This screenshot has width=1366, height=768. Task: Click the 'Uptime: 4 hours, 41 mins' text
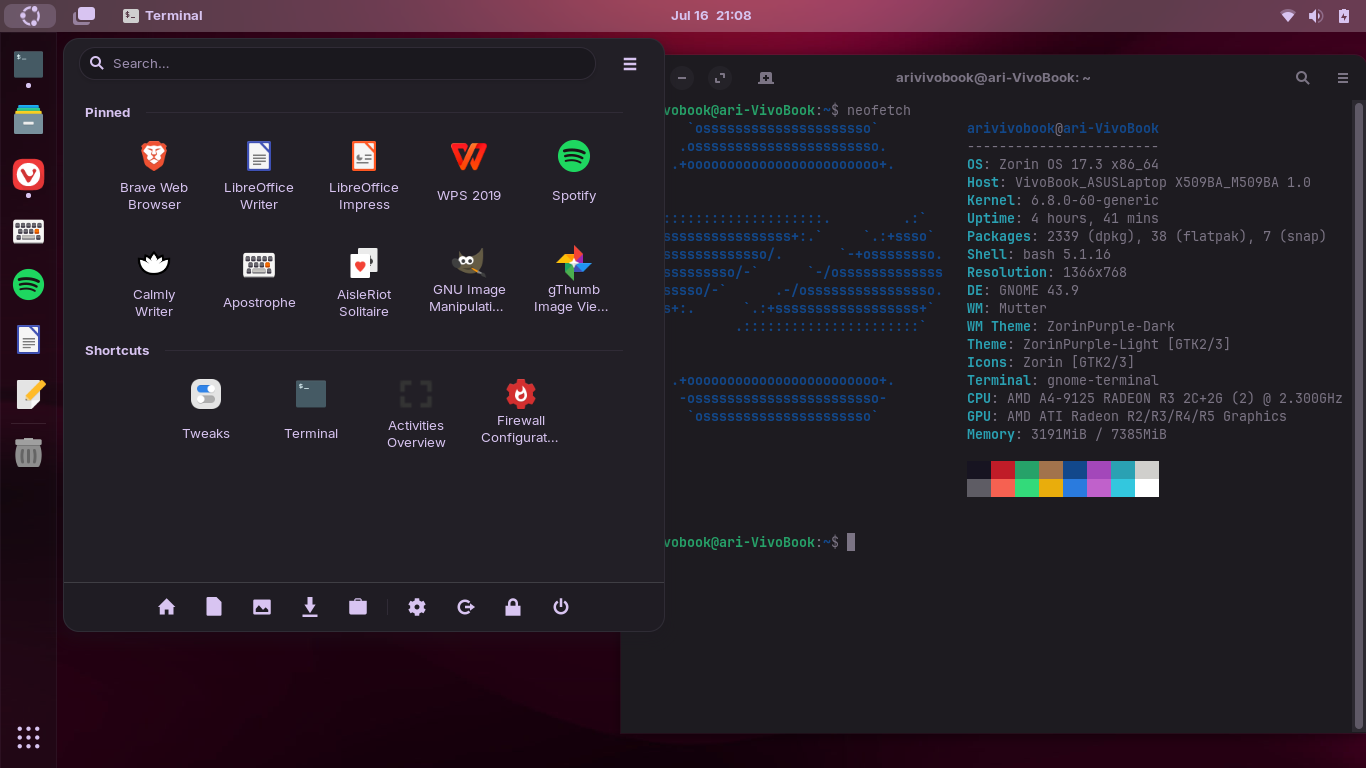coord(1063,218)
